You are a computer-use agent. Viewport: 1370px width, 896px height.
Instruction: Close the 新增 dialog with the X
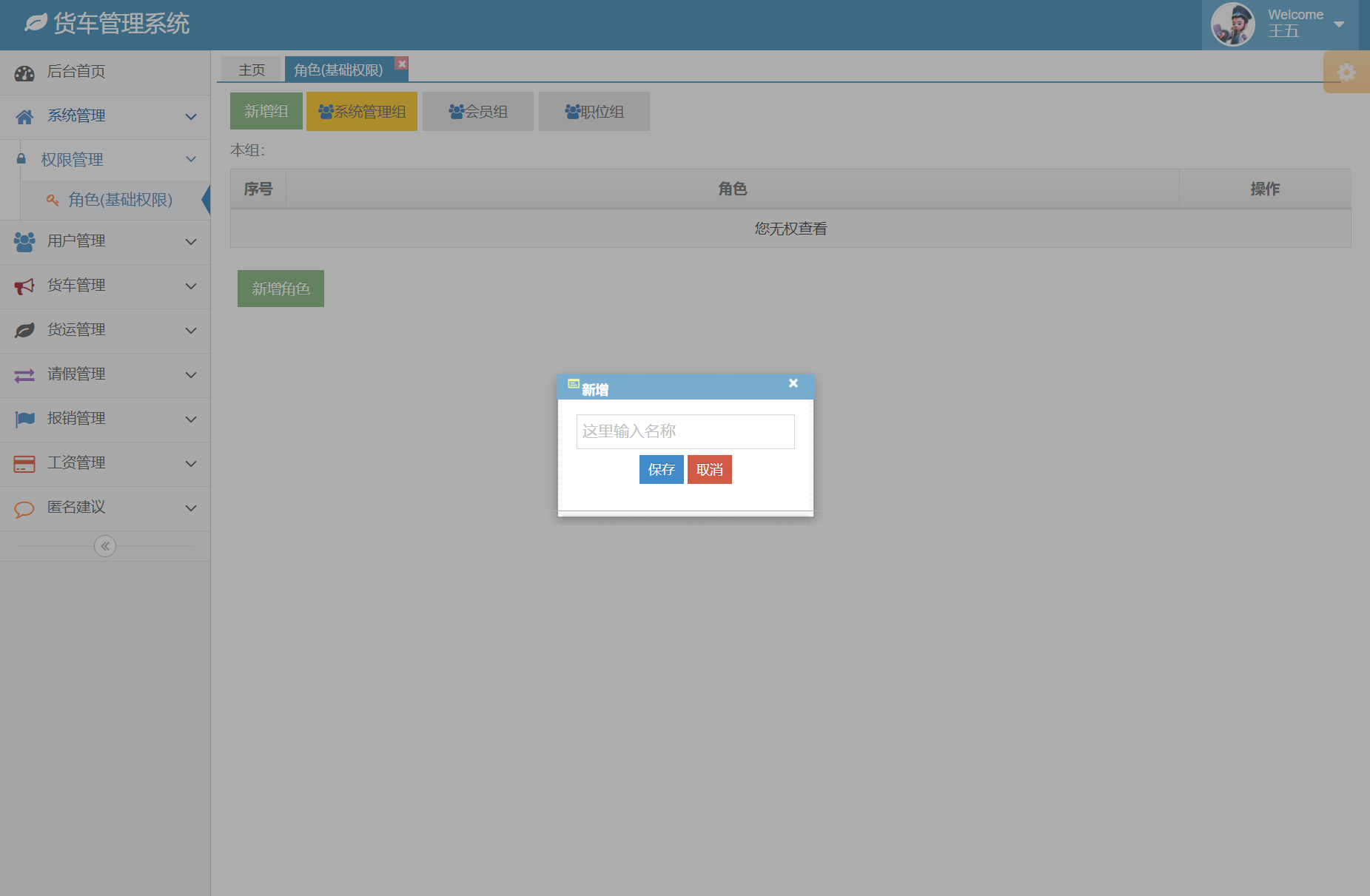(x=793, y=383)
